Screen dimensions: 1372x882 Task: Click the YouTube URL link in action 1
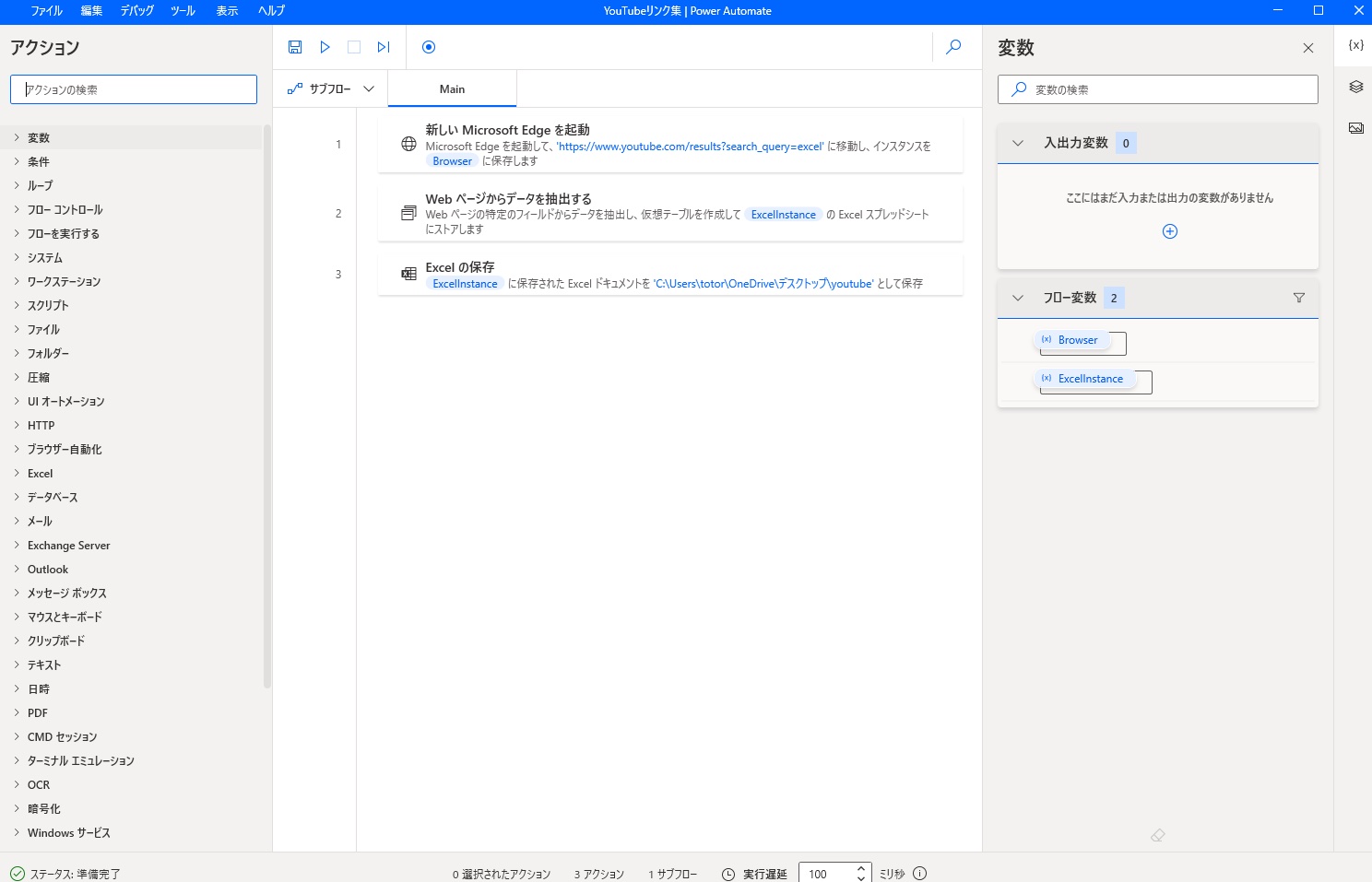[x=690, y=147]
